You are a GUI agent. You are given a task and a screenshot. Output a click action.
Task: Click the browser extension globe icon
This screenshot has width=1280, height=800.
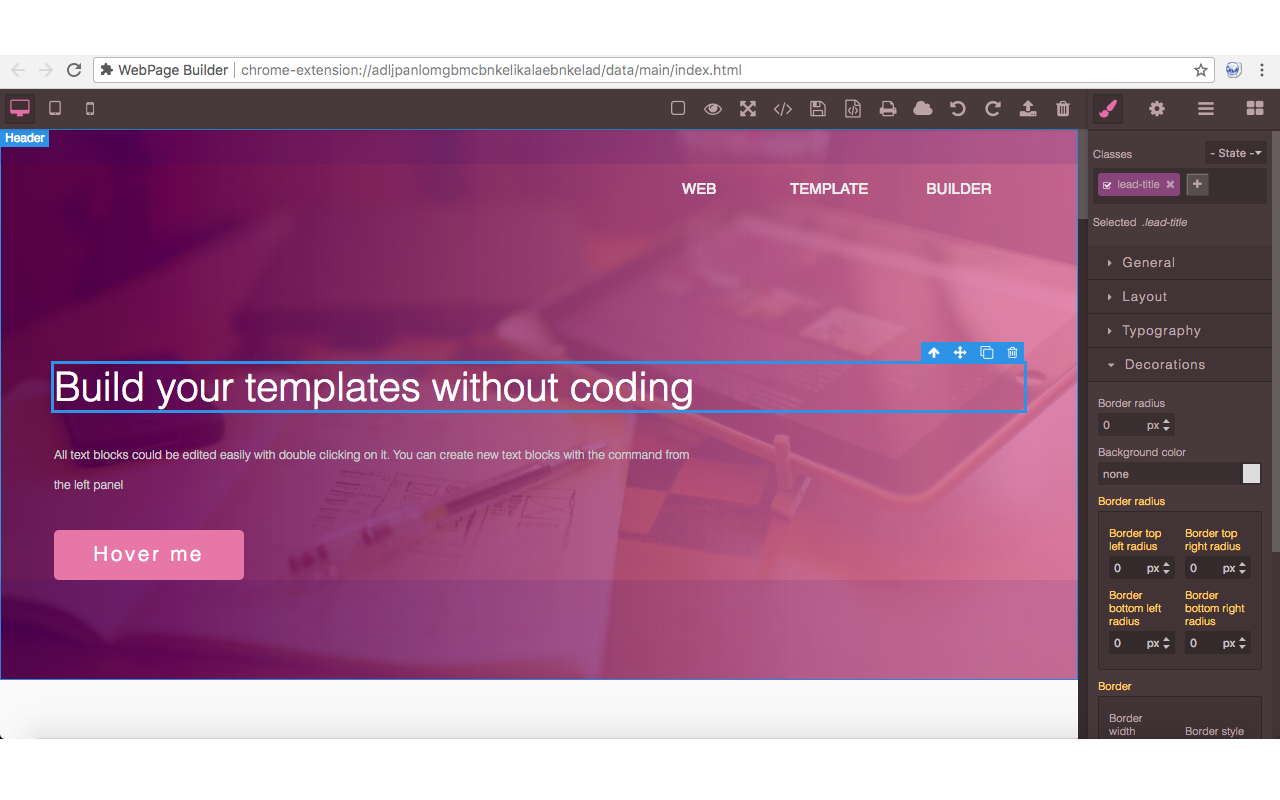point(1234,70)
